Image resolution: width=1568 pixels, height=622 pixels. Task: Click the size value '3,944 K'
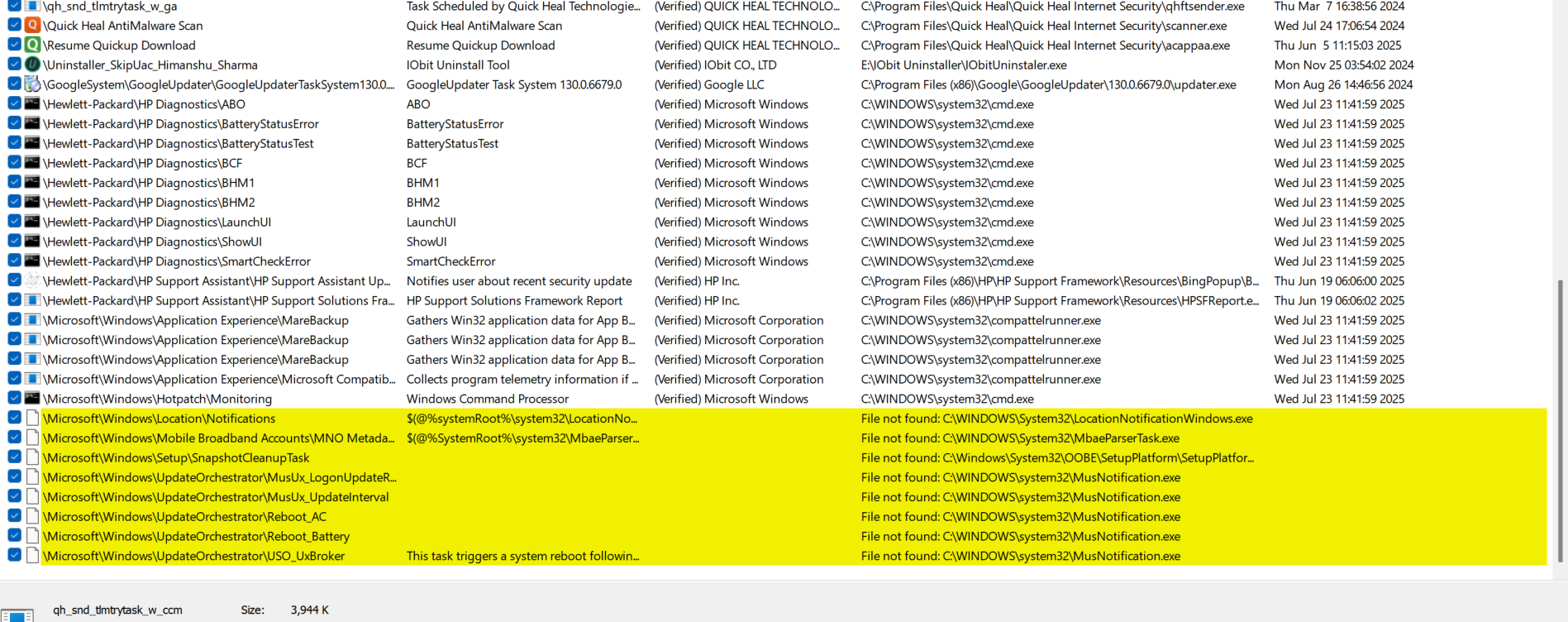pos(309,610)
